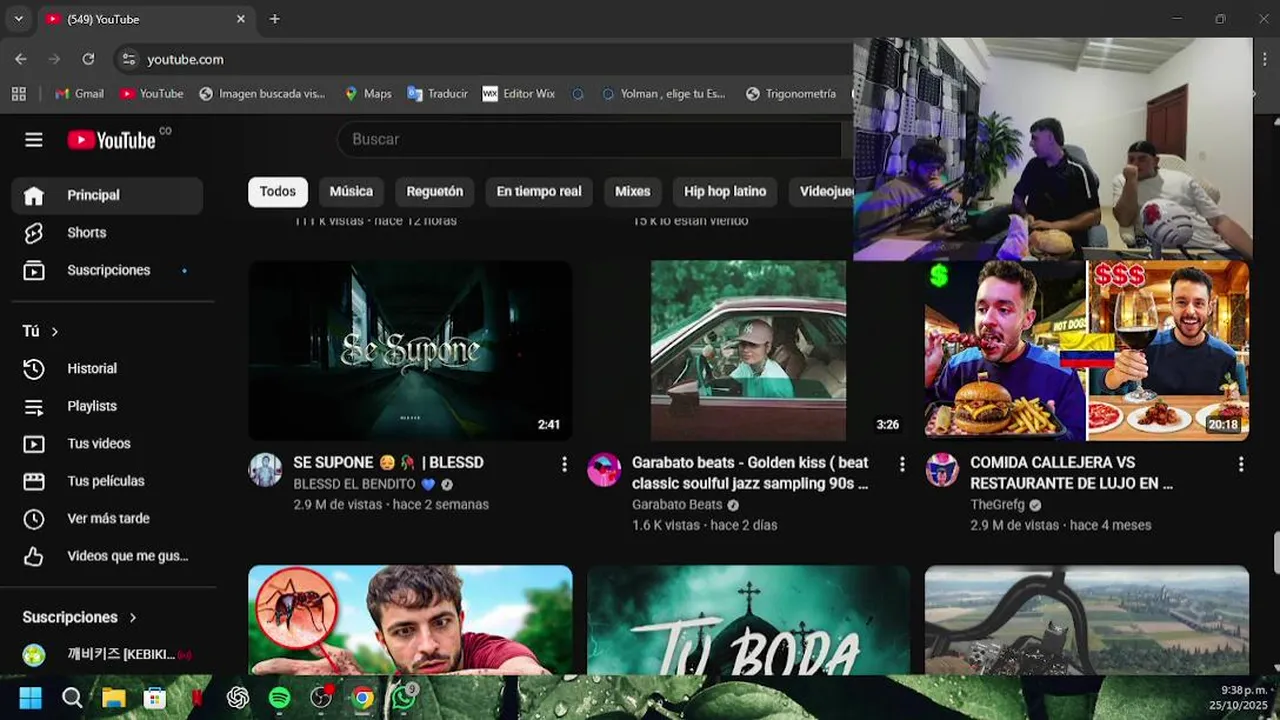The image size is (1280, 720).
Task: Open the Shorts section
Action: pos(107,232)
